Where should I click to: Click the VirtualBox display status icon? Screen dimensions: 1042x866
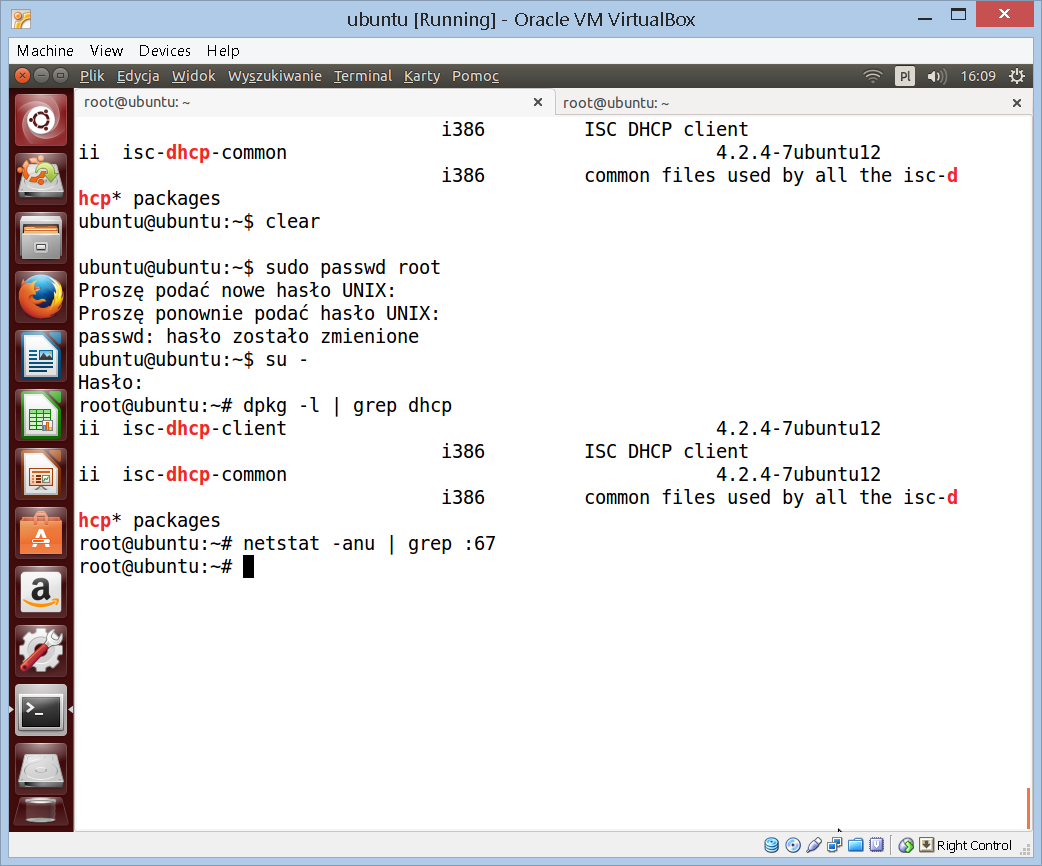pyautogui.click(x=877, y=845)
